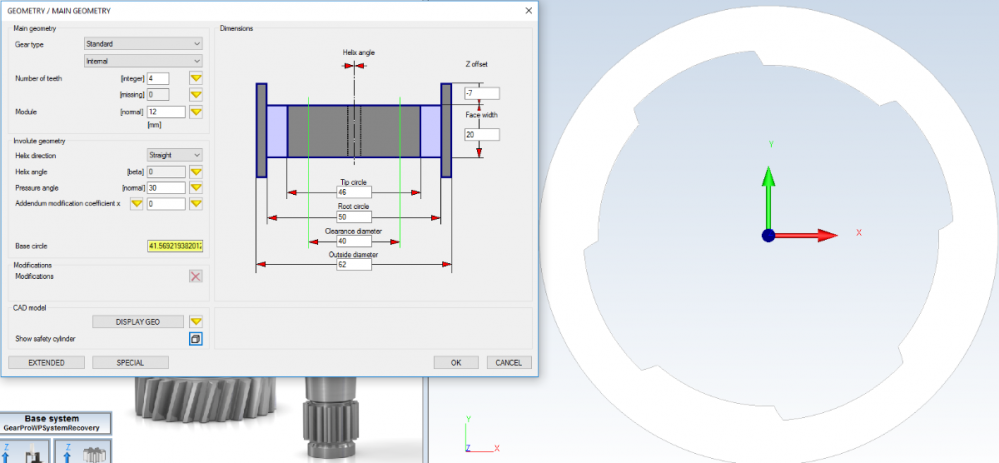
Task: Open yellow arrow menu next to DISPLAY GEO
Action: pyautogui.click(x=196, y=322)
